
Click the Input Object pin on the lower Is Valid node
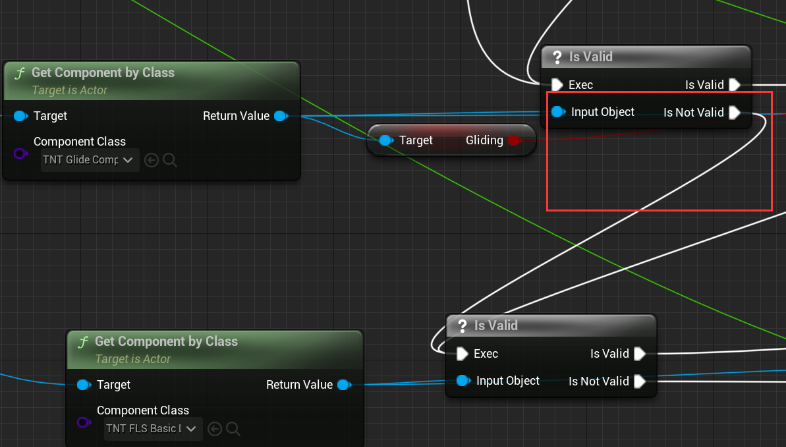click(463, 381)
